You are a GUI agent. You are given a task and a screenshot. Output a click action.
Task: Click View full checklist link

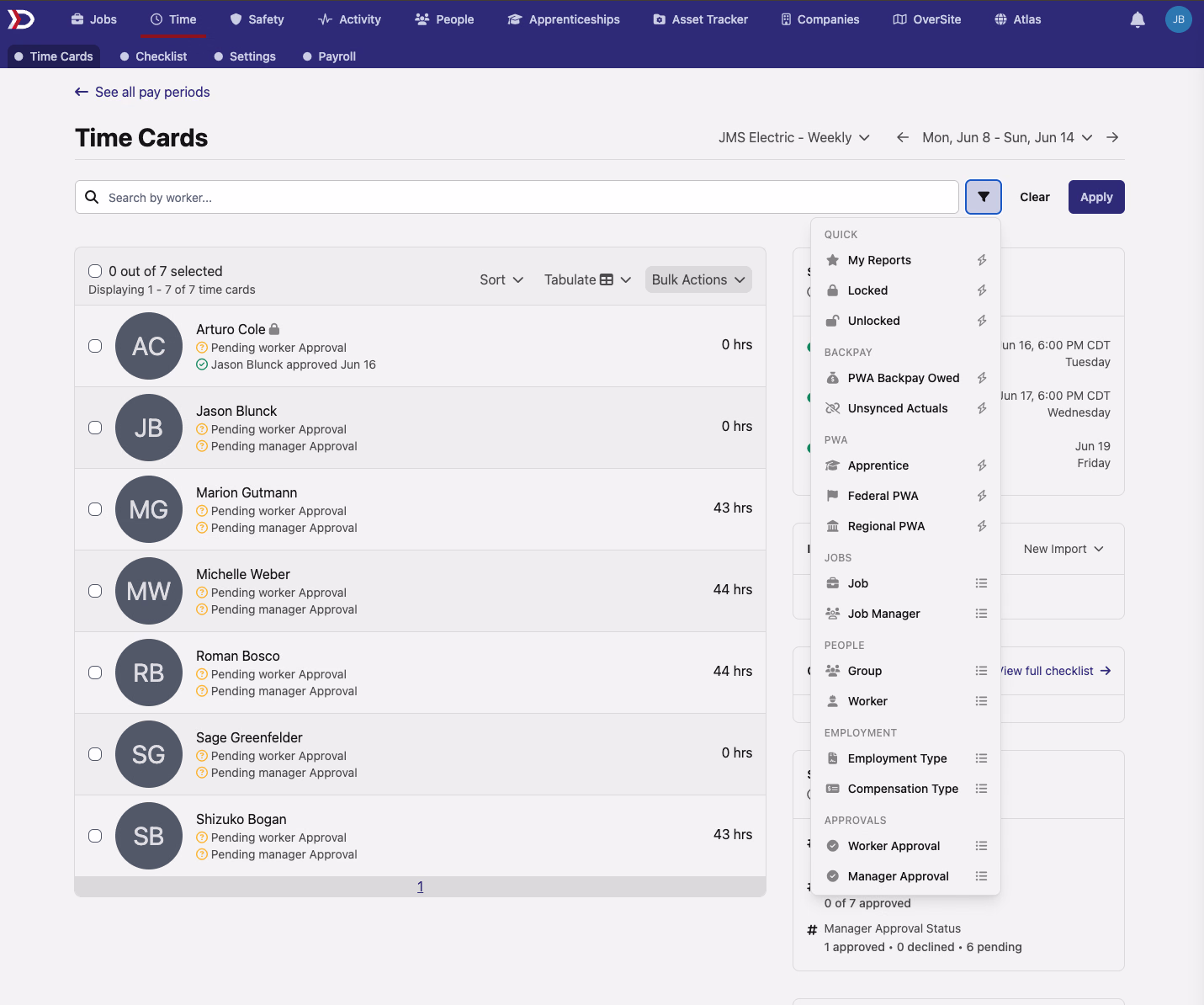tap(1056, 671)
